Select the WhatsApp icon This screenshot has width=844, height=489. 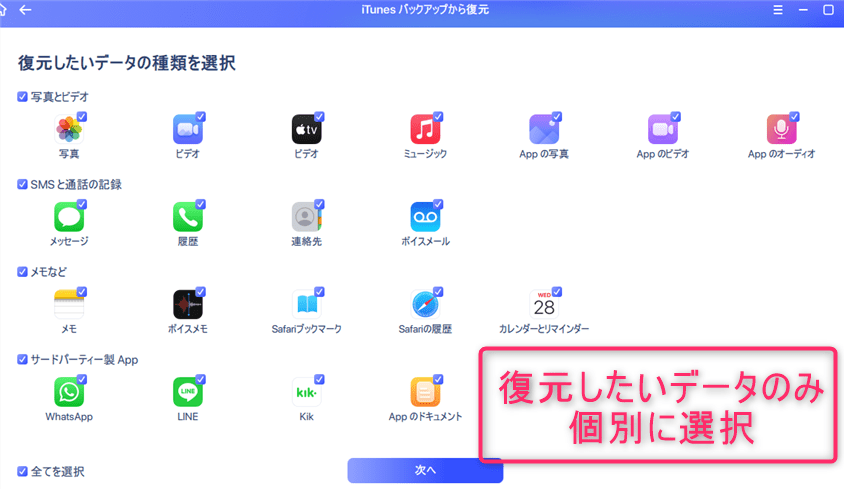[x=69, y=392]
